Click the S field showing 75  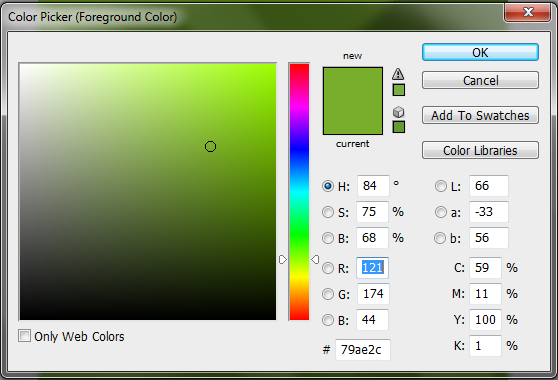pyautogui.click(x=372, y=212)
